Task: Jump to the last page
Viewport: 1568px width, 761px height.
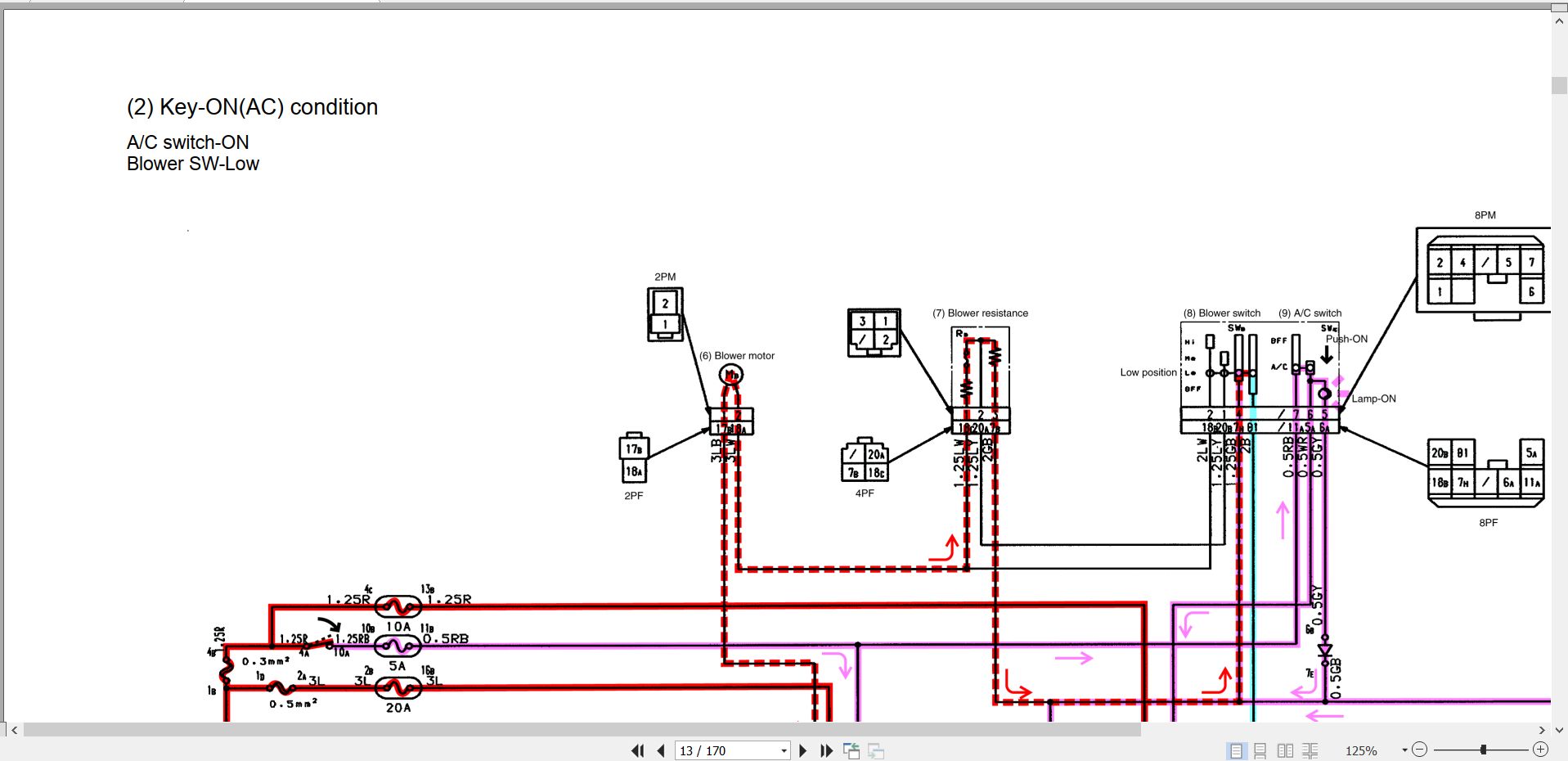Action: pyautogui.click(x=825, y=750)
